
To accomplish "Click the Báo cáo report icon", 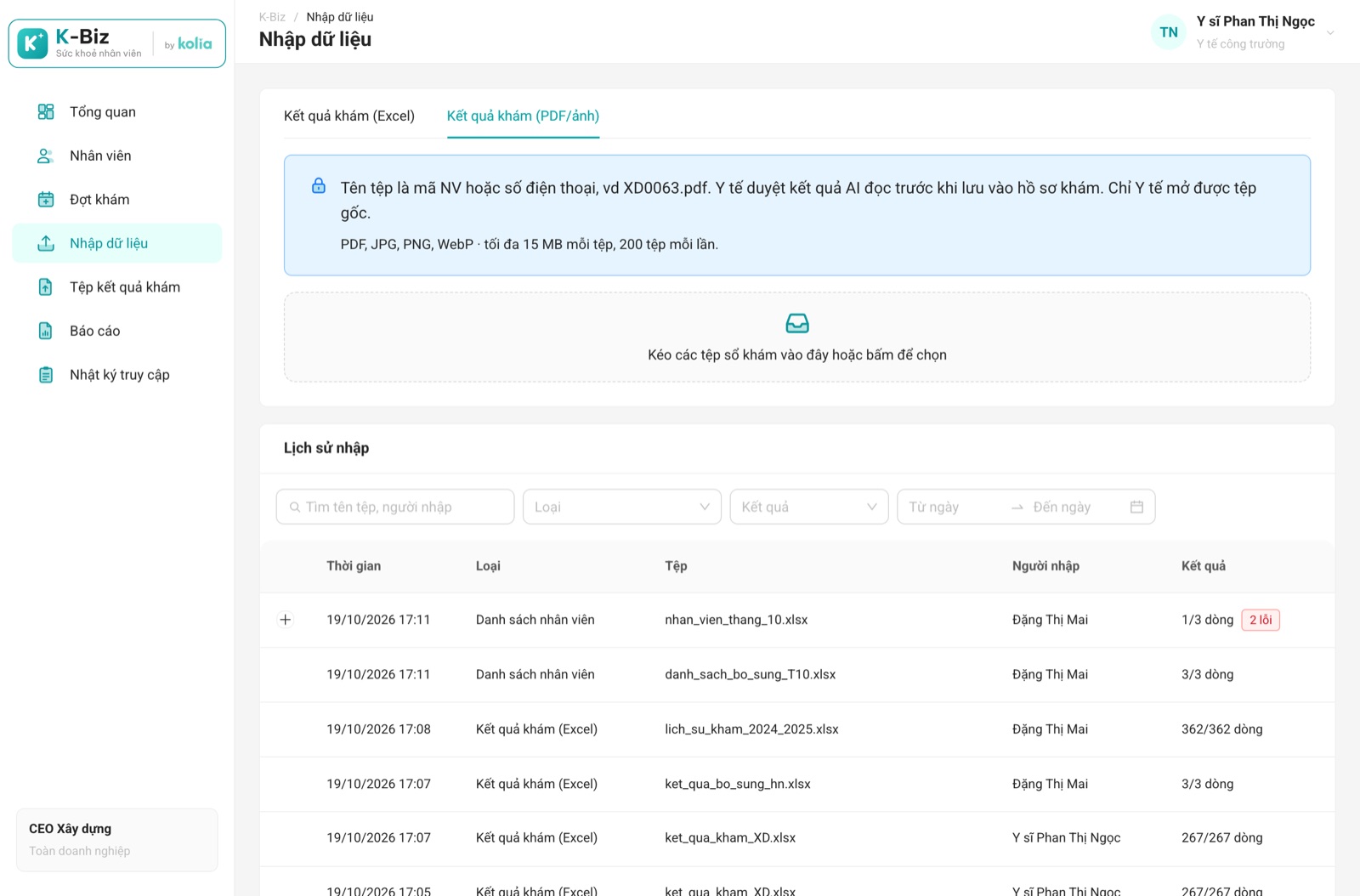I will pos(46,331).
